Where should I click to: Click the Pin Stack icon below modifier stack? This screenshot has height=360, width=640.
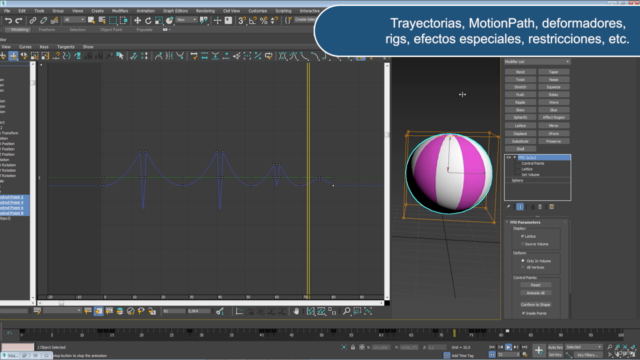click(x=509, y=207)
